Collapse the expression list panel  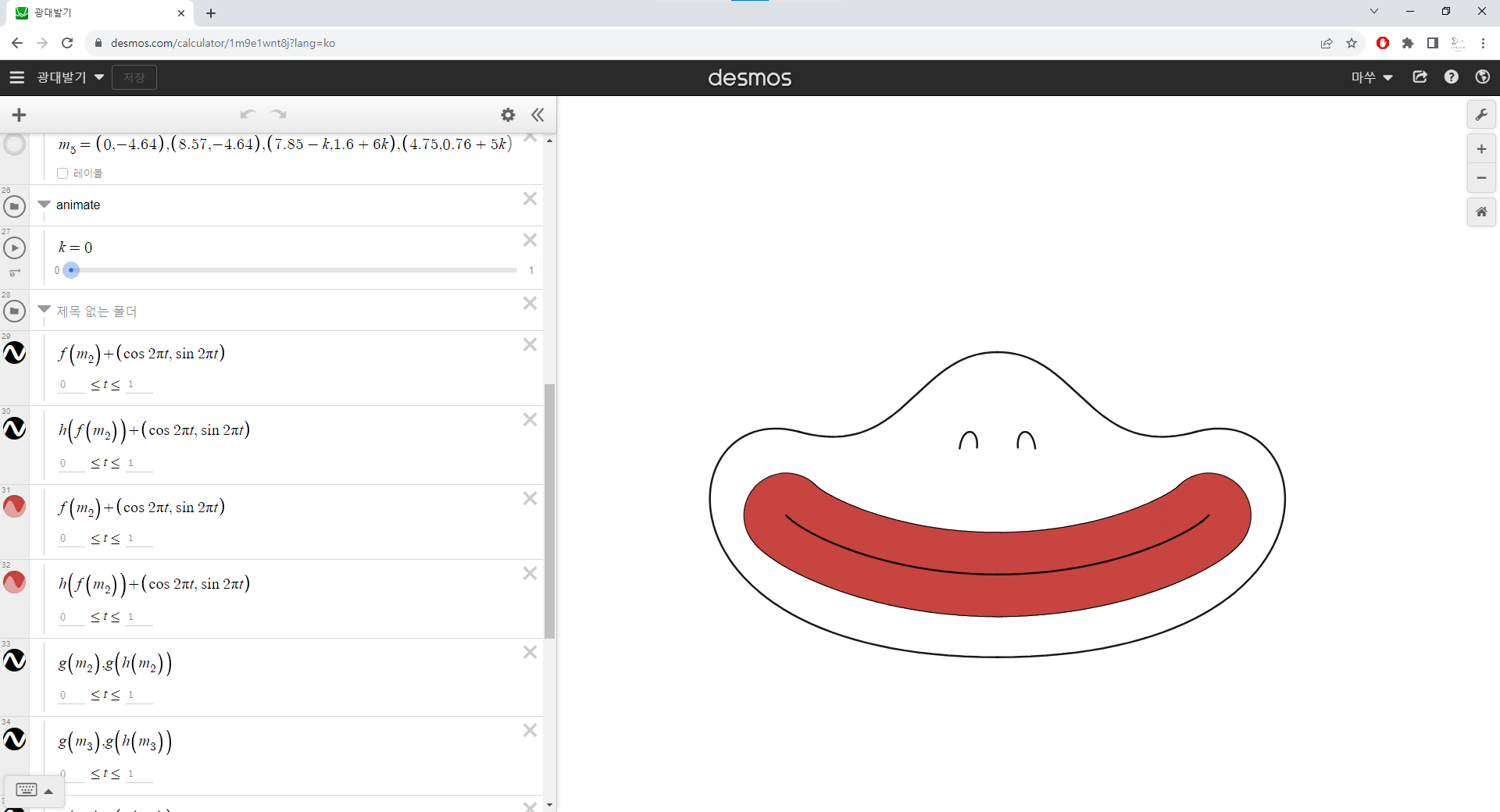point(537,115)
